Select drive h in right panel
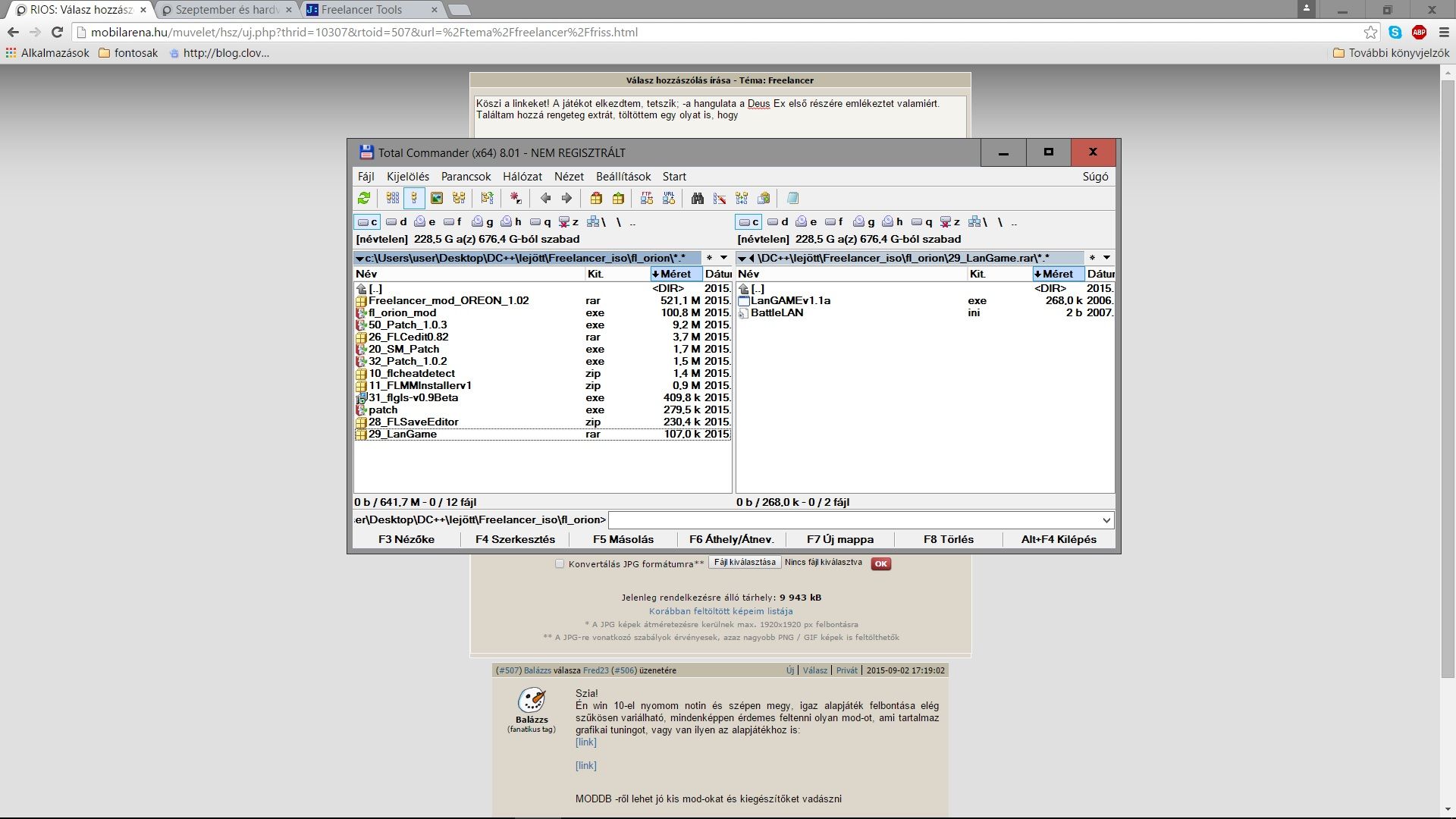 tap(893, 221)
